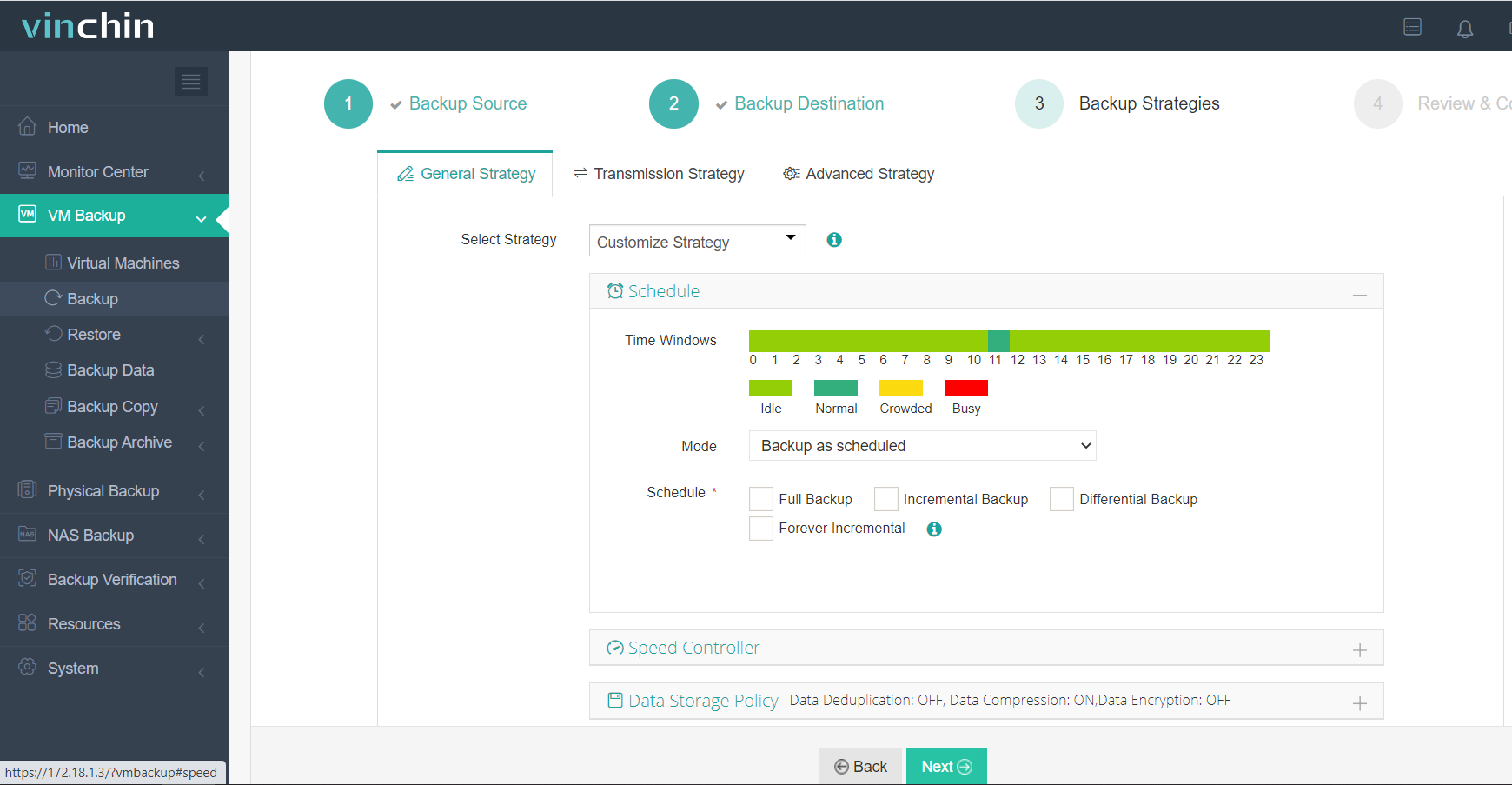Expand the Restore submenu arrow
Image resolution: width=1512 pixels, height=785 pixels.
202,339
